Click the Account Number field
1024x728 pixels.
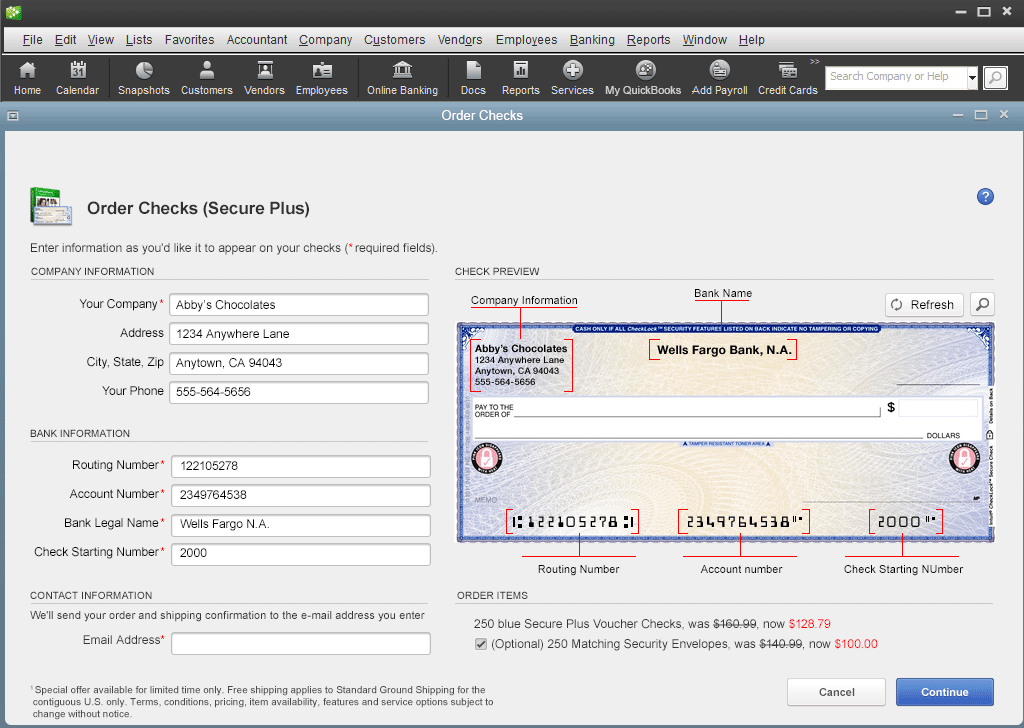pos(300,495)
